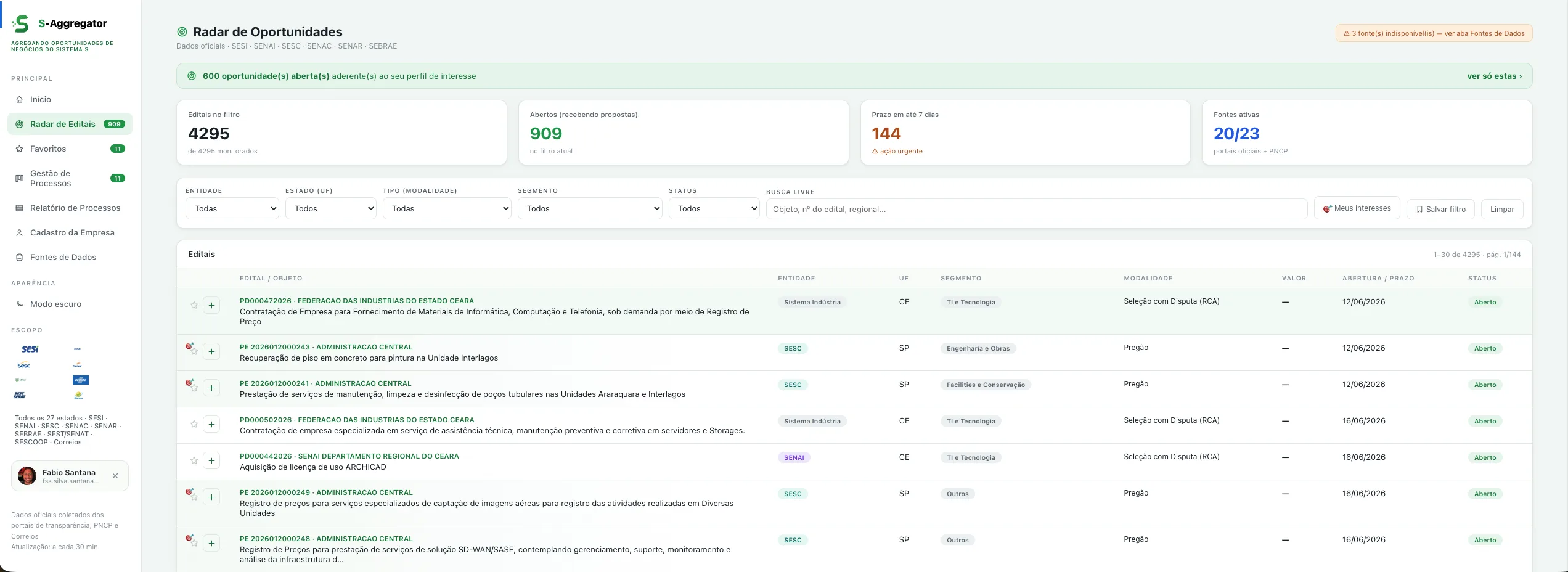Click the person icon beside Cadastro da Empresa
The image size is (1568, 572).
19,232
